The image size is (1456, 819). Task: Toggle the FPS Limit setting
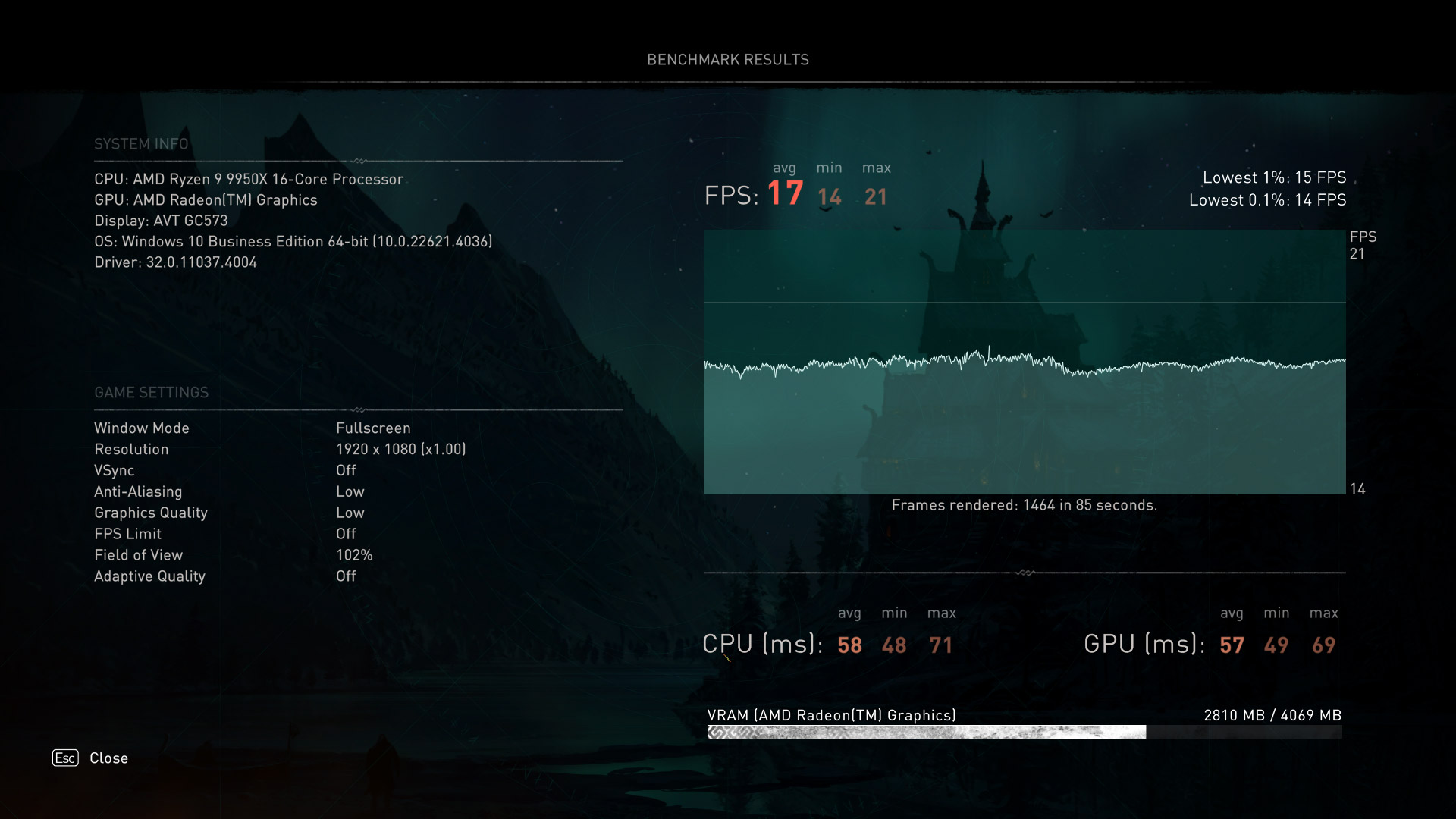click(x=346, y=533)
